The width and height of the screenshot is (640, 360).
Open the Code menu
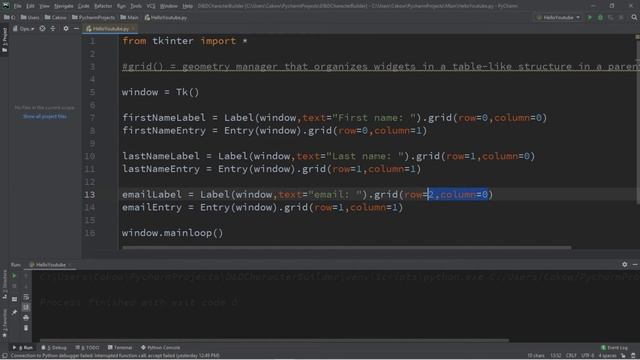(x=83, y=6)
